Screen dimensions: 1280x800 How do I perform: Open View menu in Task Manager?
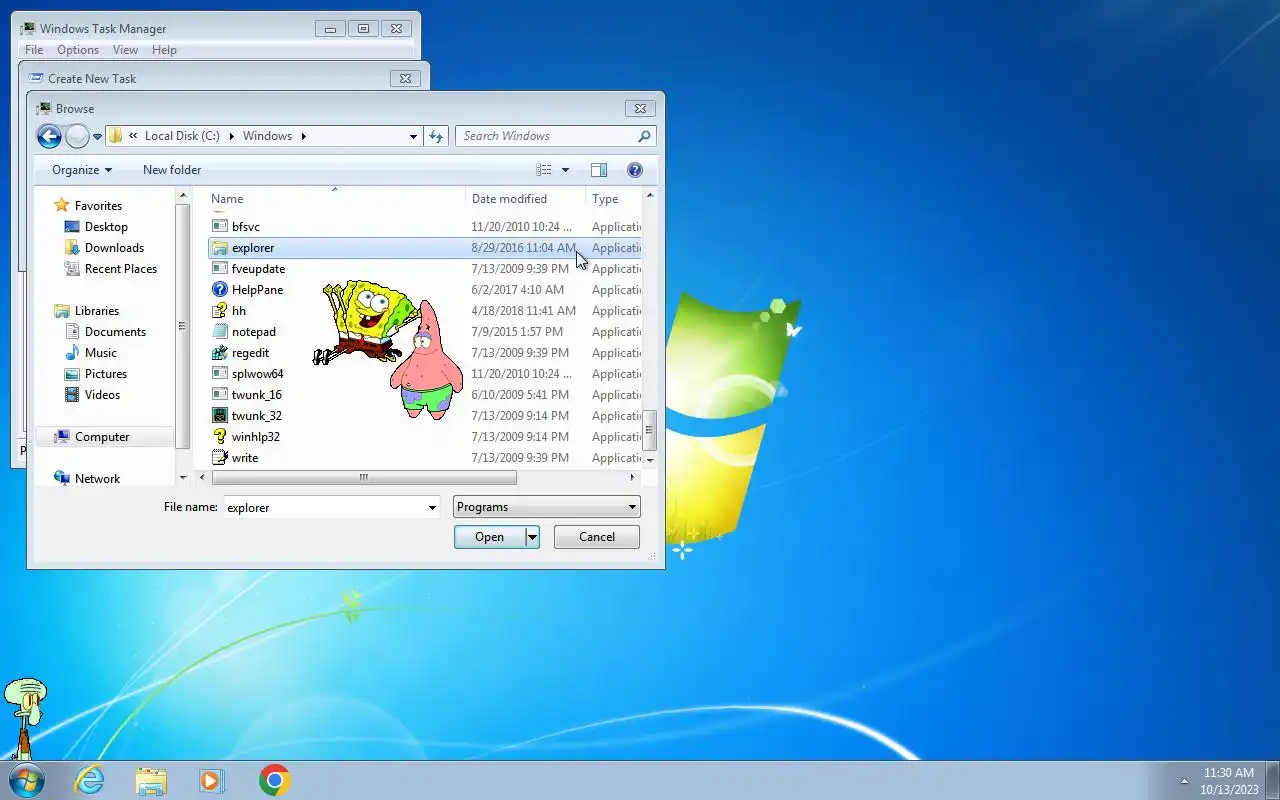(125, 50)
